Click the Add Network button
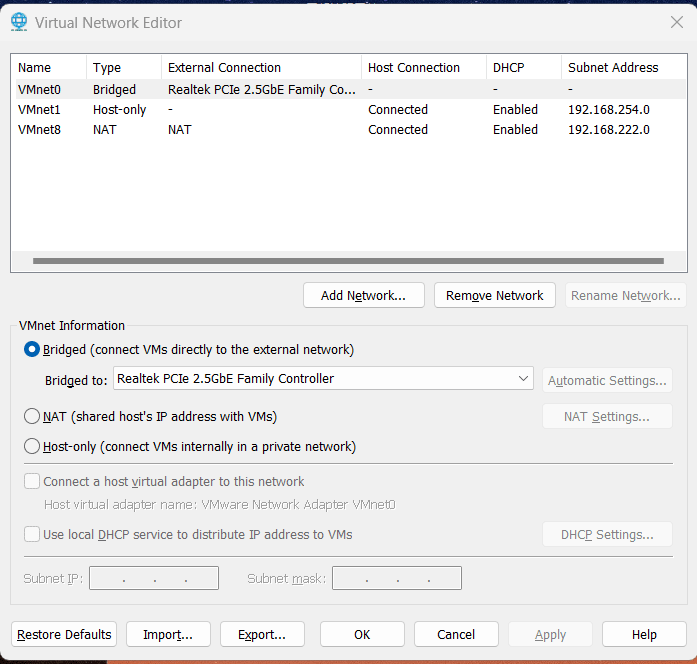This screenshot has height=664, width=697. tap(364, 295)
